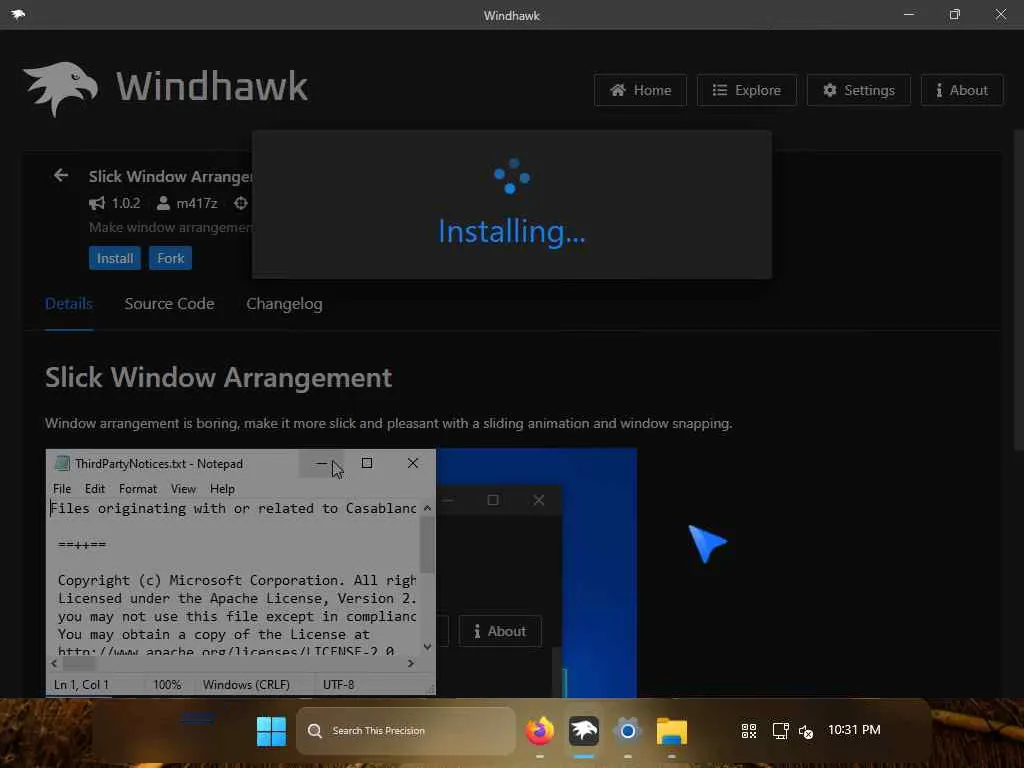Click the mod version number 1.0.2
Image resolution: width=1024 pixels, height=768 pixels.
126,203
